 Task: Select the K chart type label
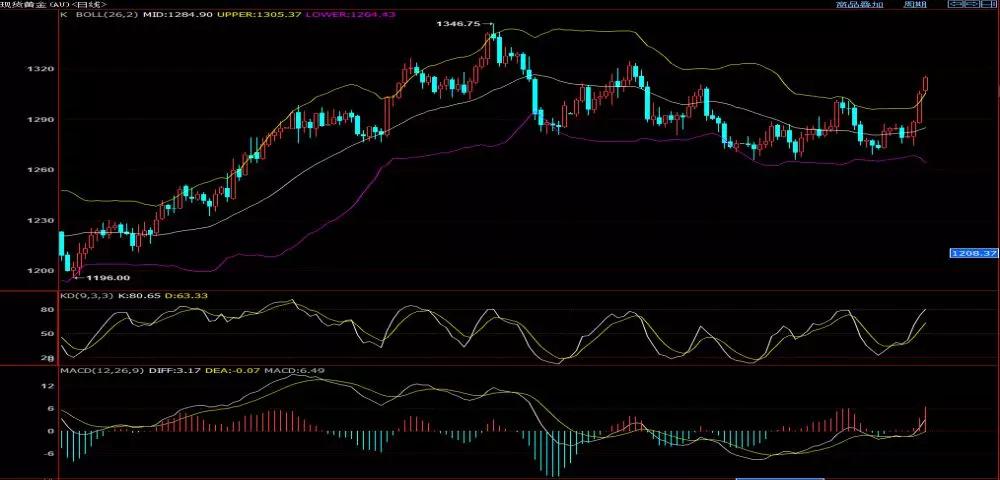[x=64, y=16]
